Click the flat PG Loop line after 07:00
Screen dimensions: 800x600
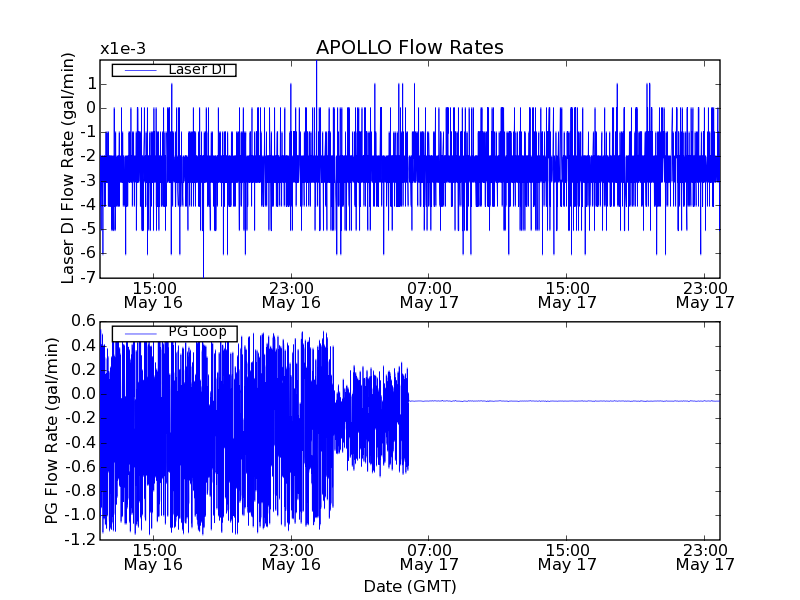click(x=560, y=401)
